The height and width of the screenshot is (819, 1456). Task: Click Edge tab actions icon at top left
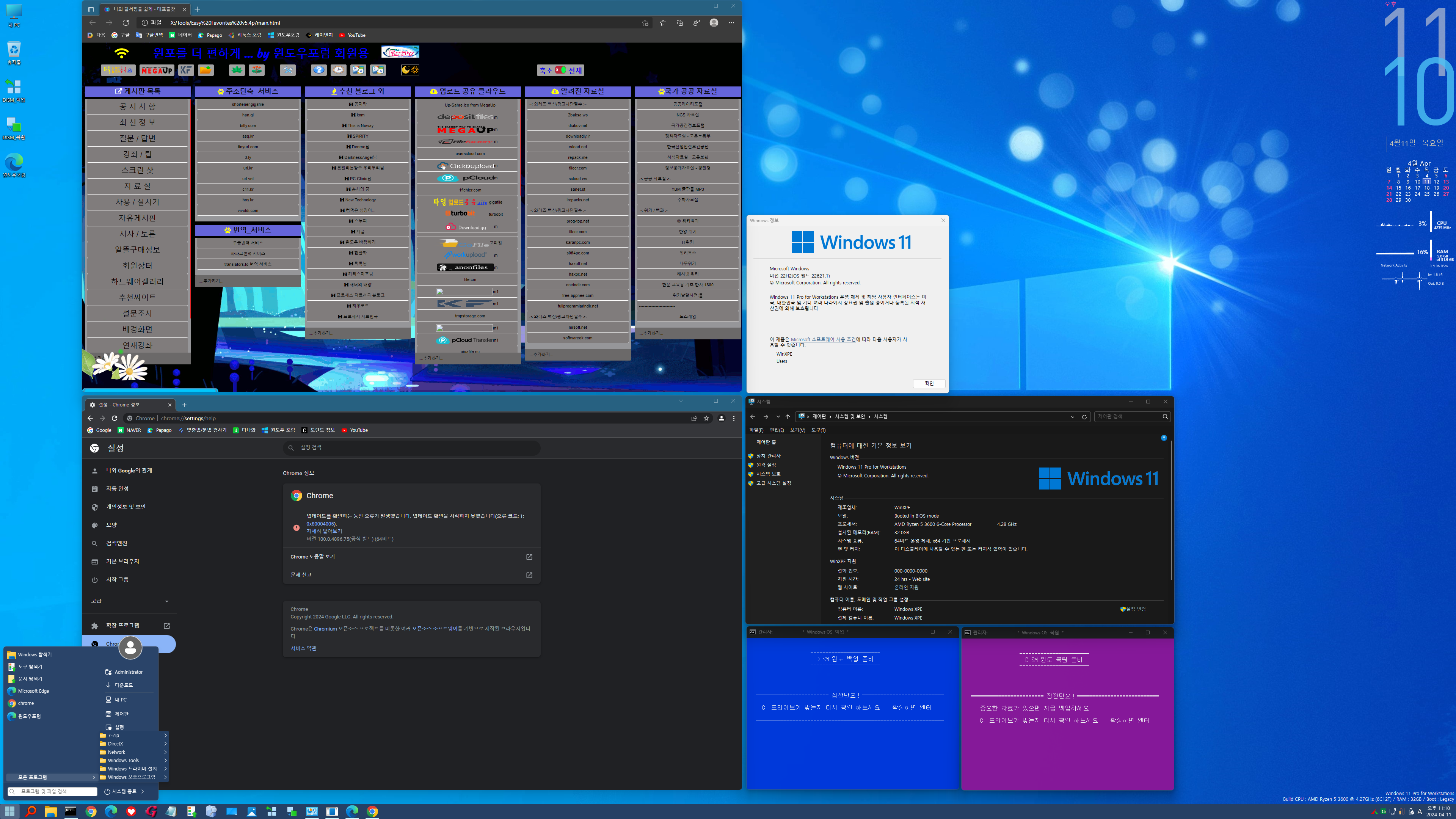[x=91, y=9]
